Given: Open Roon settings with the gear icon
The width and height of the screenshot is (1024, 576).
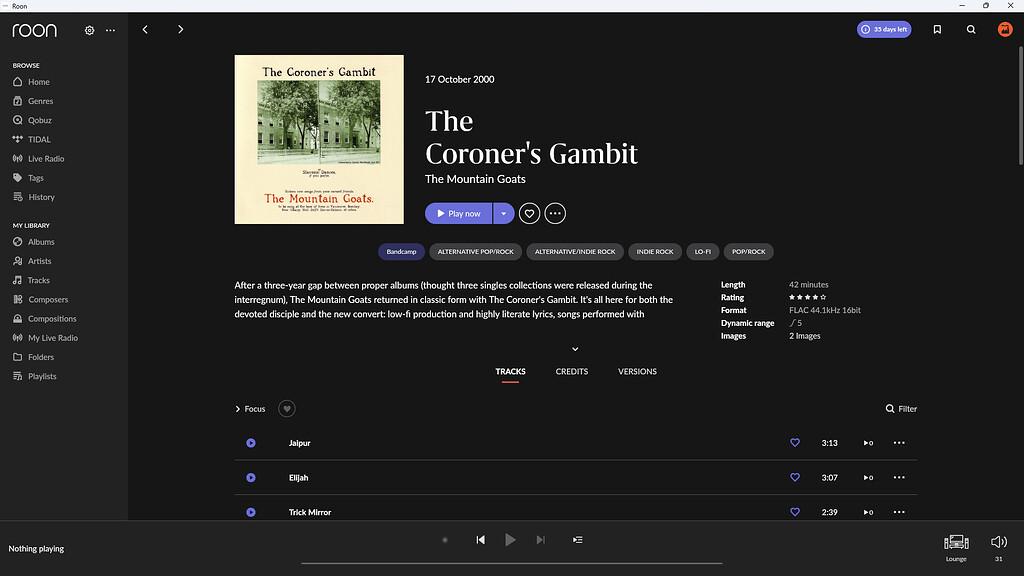Looking at the screenshot, I should click(x=88, y=30).
